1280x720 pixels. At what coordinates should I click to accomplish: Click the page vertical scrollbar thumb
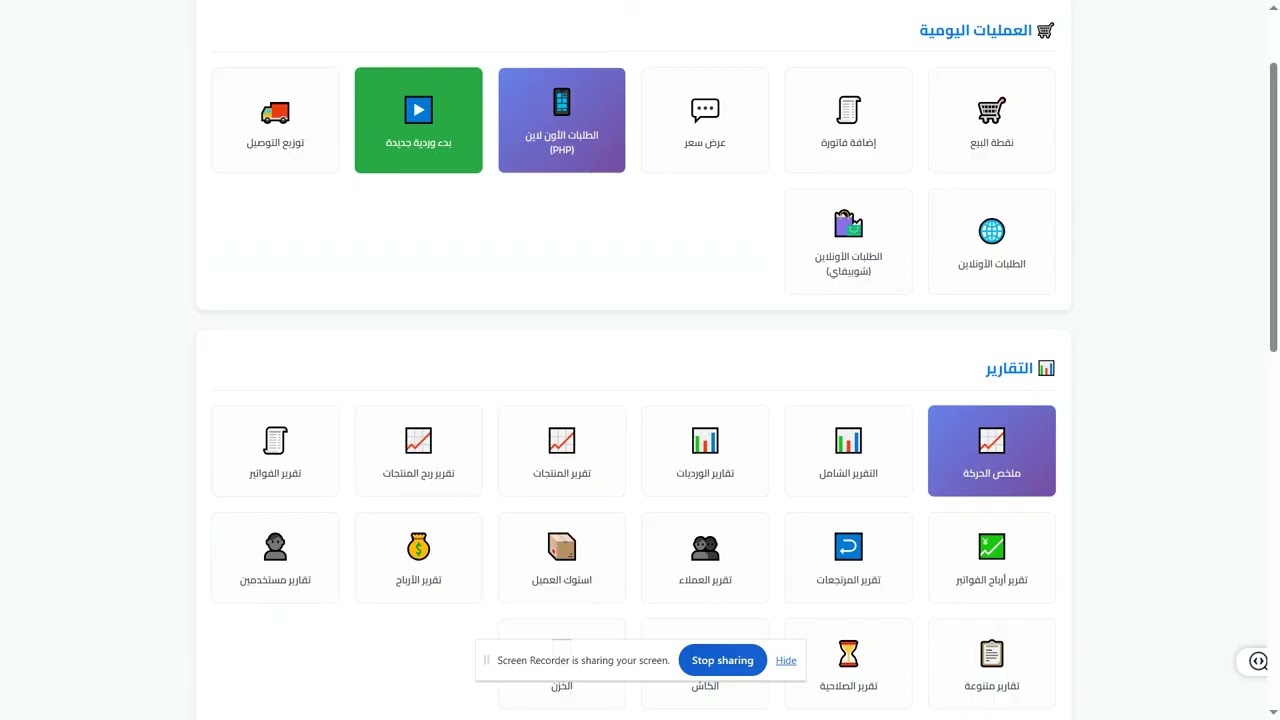tap(1273, 207)
